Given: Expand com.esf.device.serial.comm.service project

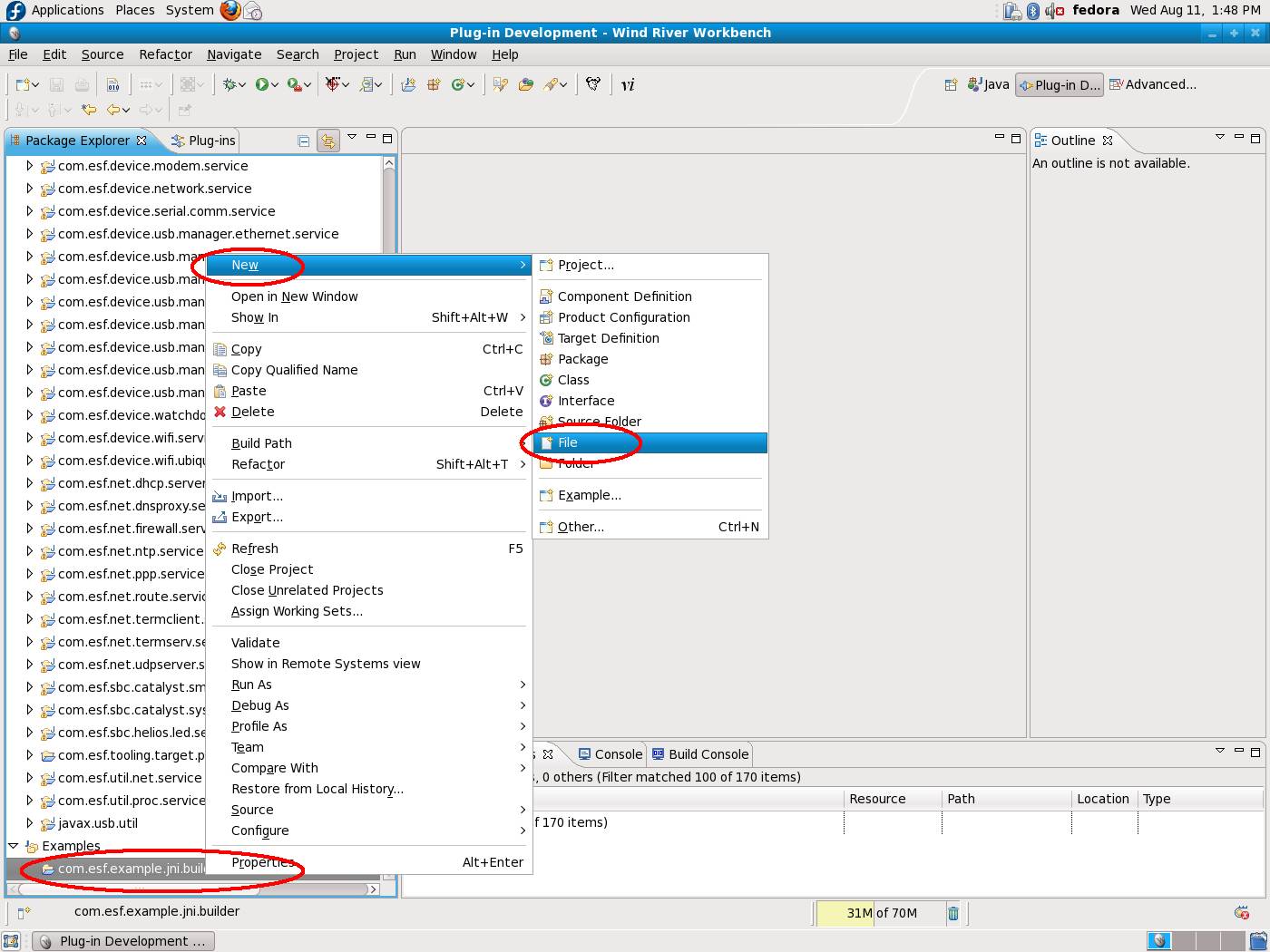Looking at the screenshot, I should [x=29, y=211].
